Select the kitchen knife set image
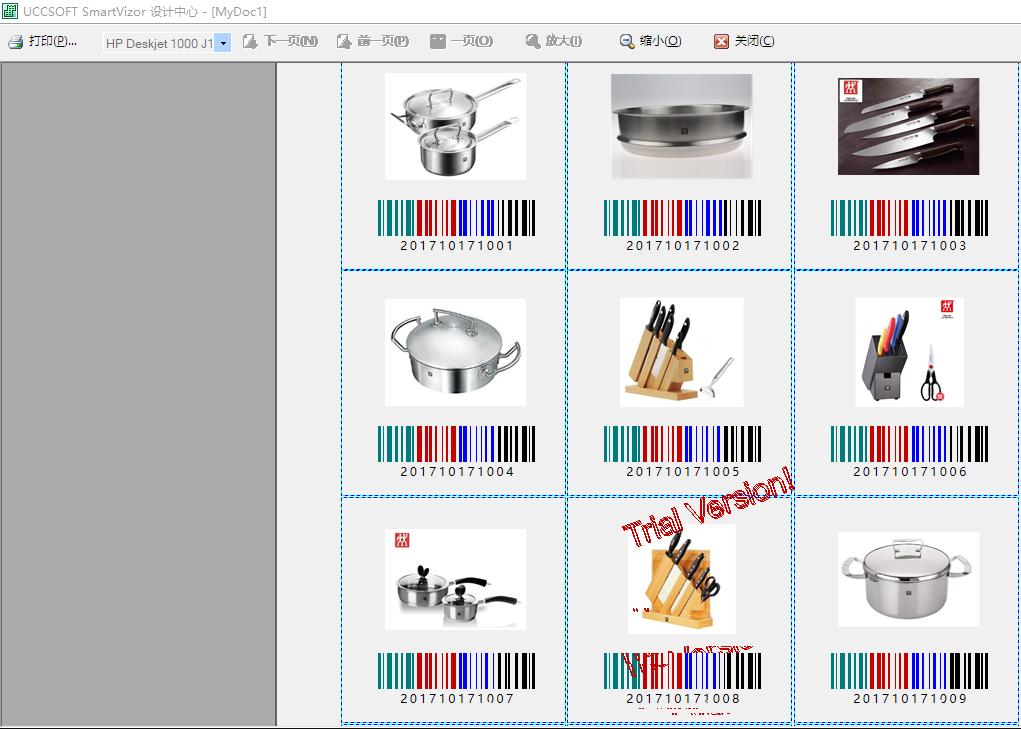The height and width of the screenshot is (729, 1021). coord(908,126)
